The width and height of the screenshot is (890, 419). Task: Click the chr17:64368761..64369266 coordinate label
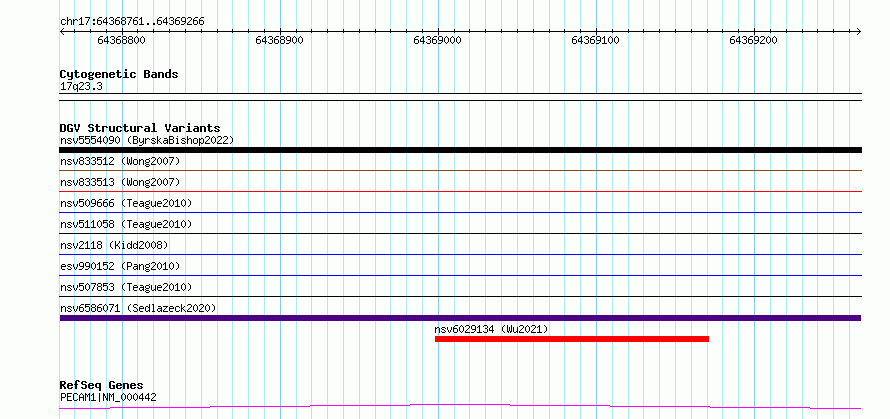pos(132,22)
